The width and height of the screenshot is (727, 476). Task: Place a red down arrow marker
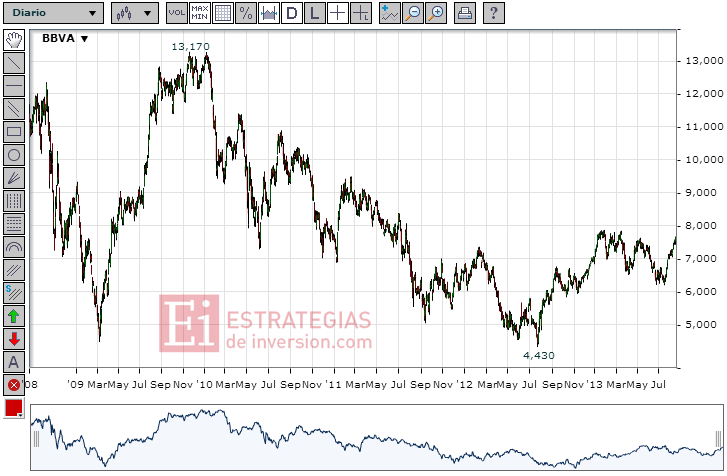click(x=14, y=339)
